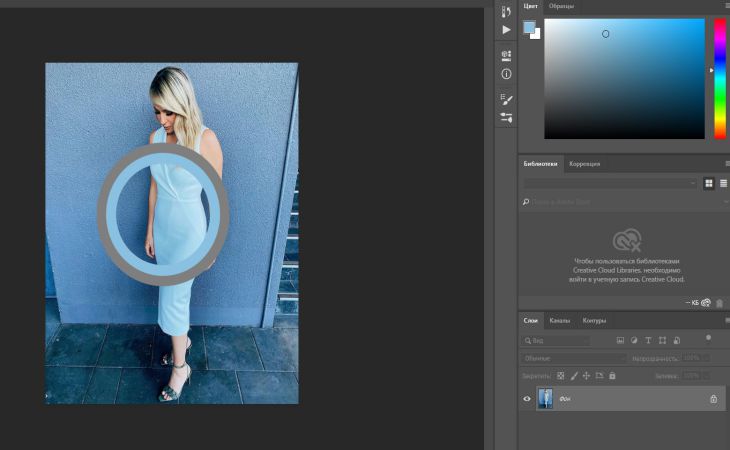Viewport: 730px width, 450px height.
Task: Click the Adobe Stock search field
Action: (626, 202)
